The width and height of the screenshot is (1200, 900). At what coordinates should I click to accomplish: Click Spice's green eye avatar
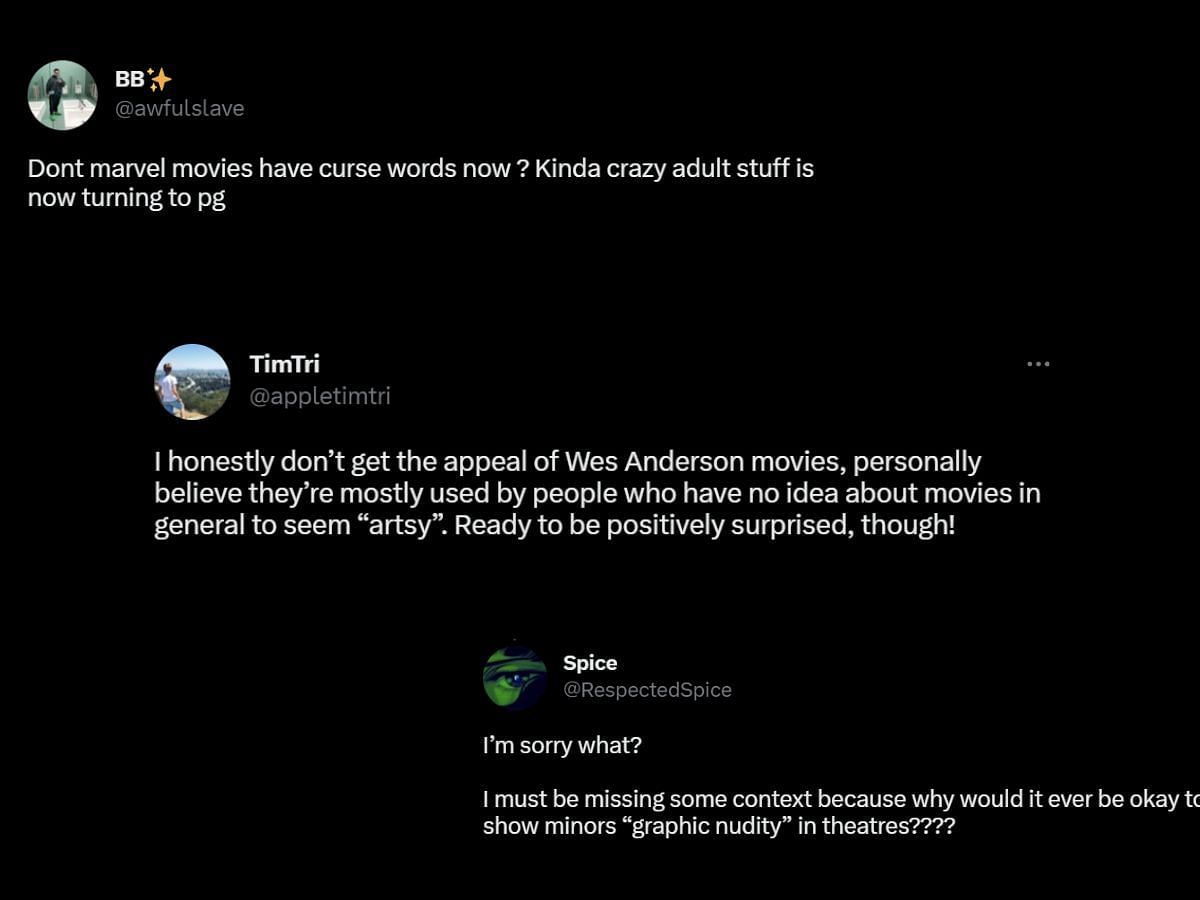click(x=515, y=677)
